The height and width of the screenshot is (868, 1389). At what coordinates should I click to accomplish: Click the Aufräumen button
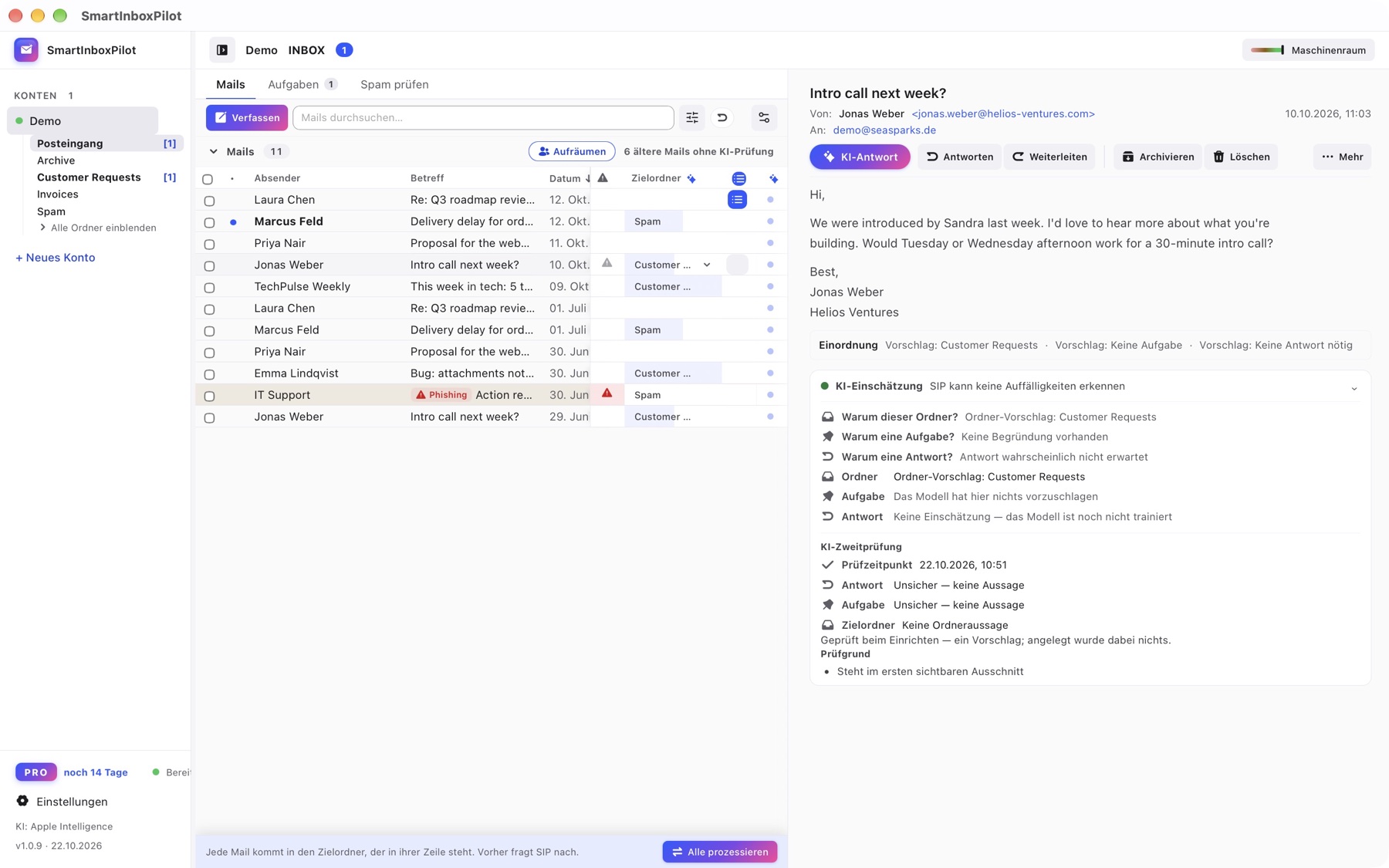click(x=572, y=151)
